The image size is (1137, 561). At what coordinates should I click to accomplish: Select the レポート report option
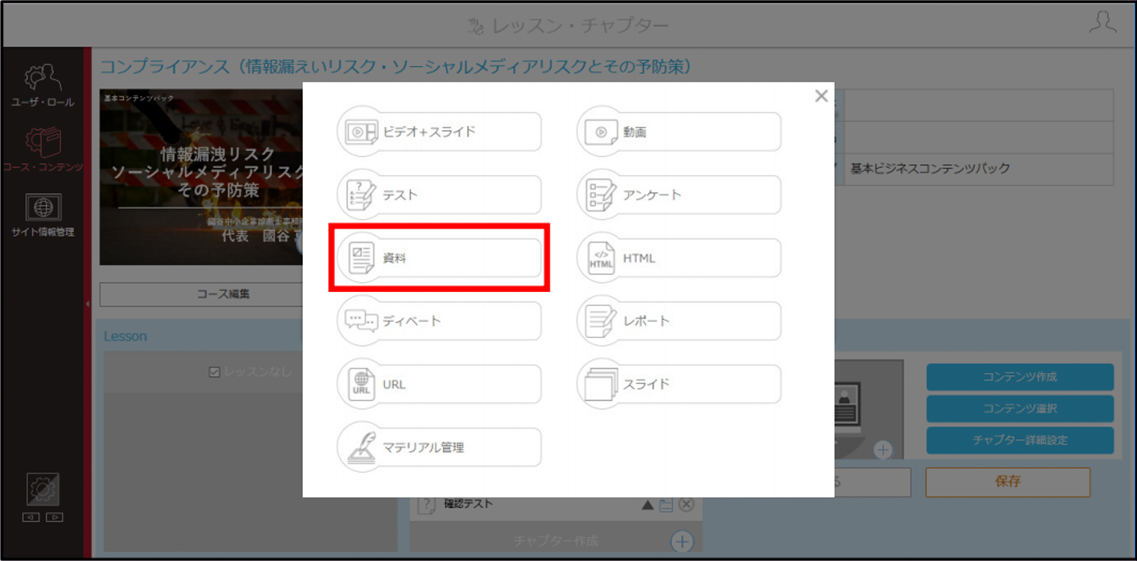(679, 321)
